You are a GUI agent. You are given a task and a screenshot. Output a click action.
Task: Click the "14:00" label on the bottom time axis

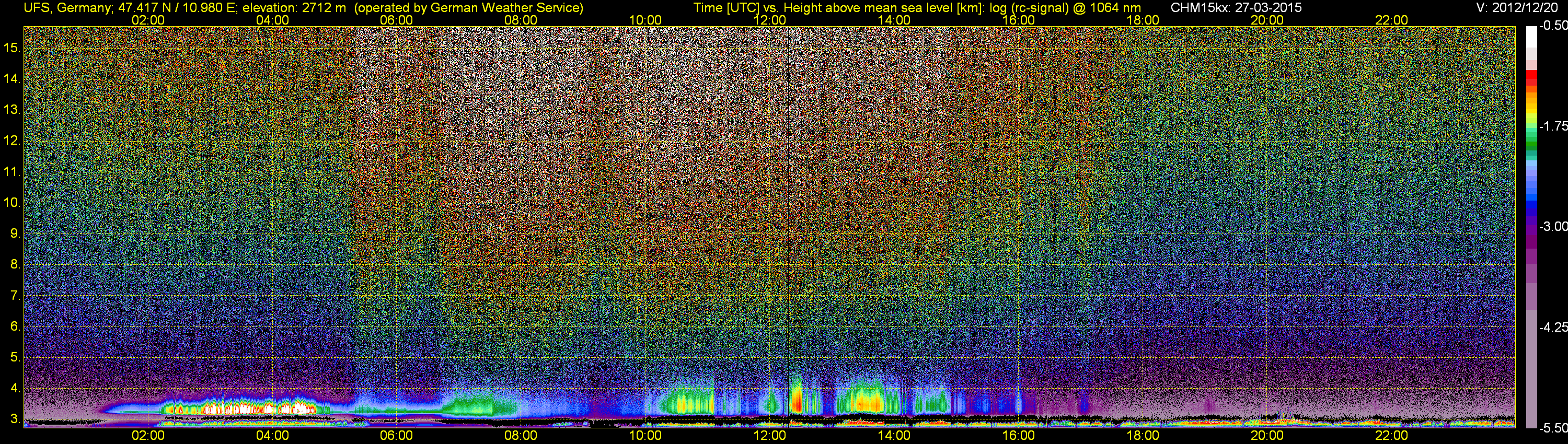894,436
